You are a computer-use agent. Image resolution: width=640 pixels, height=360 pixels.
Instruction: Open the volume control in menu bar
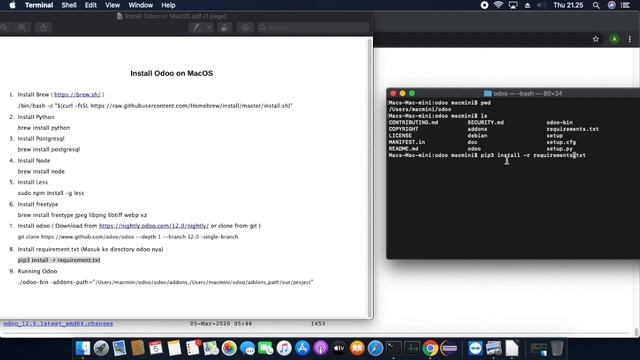click(541, 5)
